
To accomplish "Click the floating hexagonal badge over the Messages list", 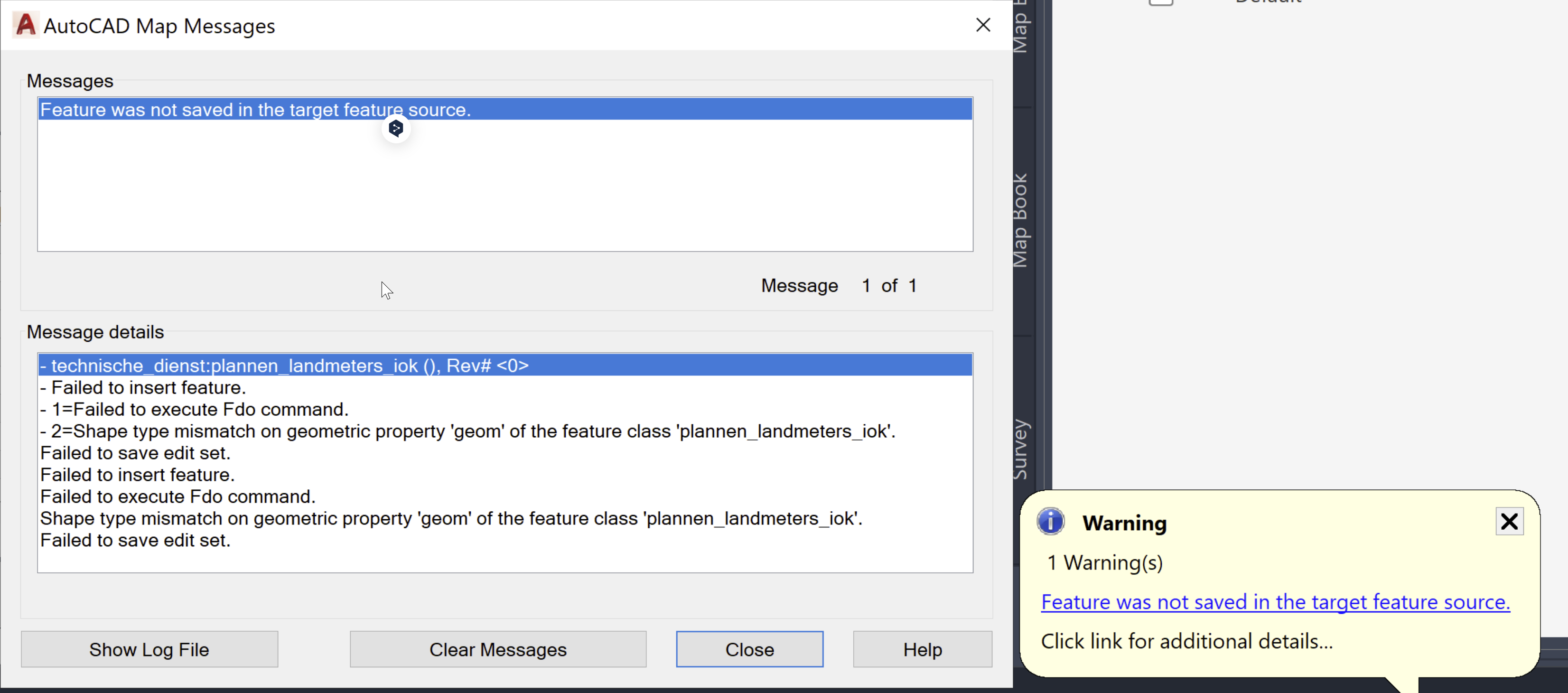I will coord(396,128).
